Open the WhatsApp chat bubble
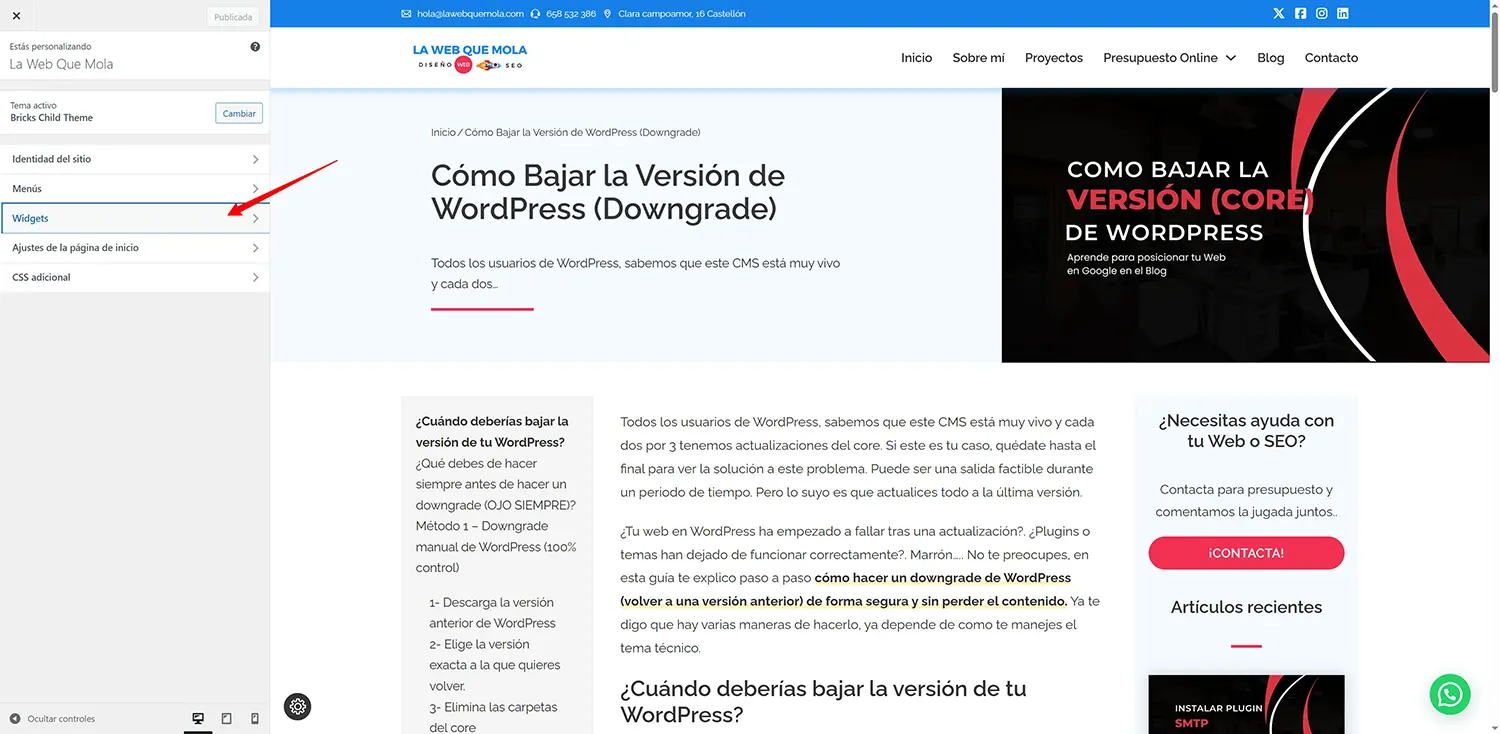This screenshot has width=1500, height=734. pyautogui.click(x=1450, y=694)
